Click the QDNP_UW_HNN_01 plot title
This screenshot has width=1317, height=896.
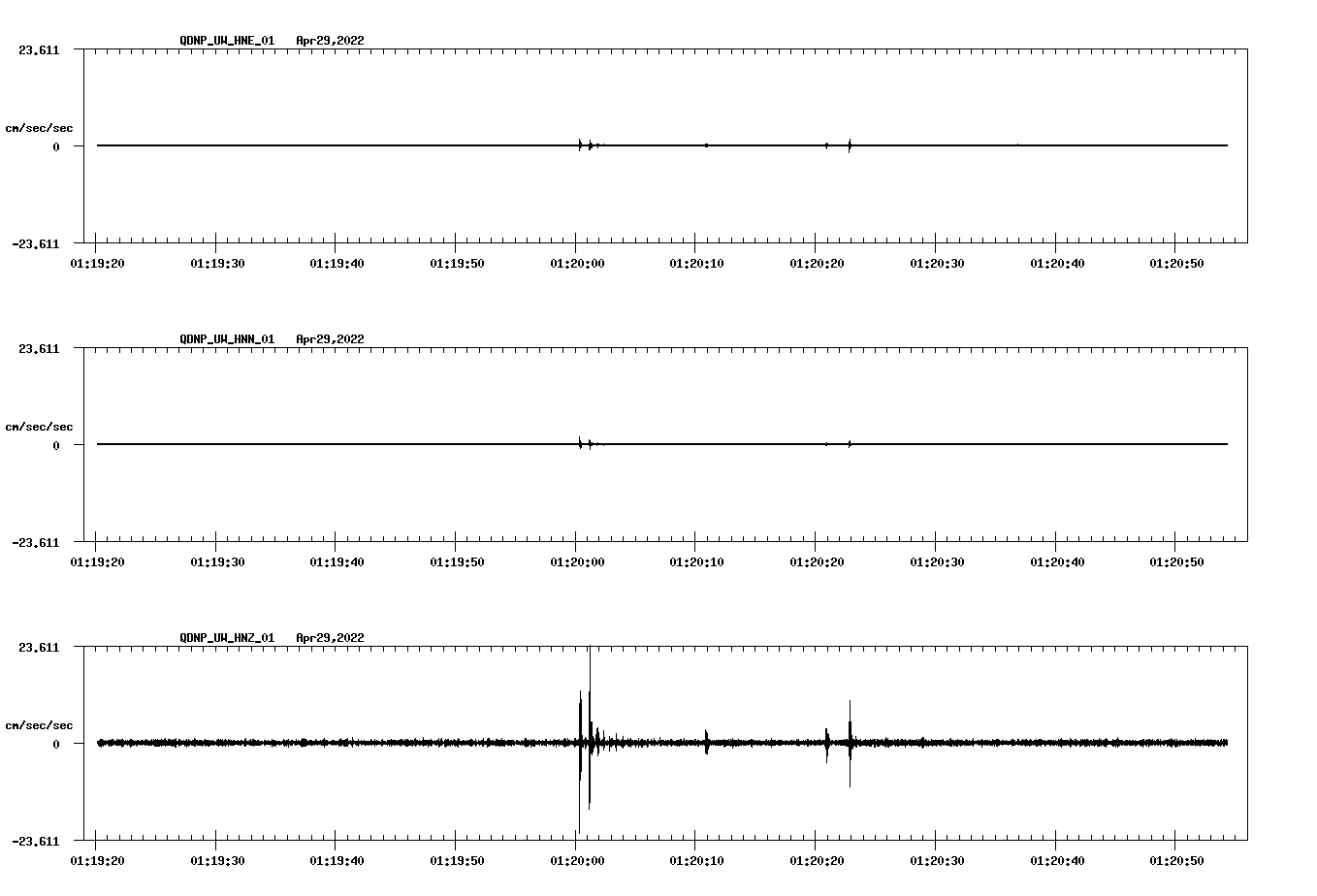(x=227, y=339)
